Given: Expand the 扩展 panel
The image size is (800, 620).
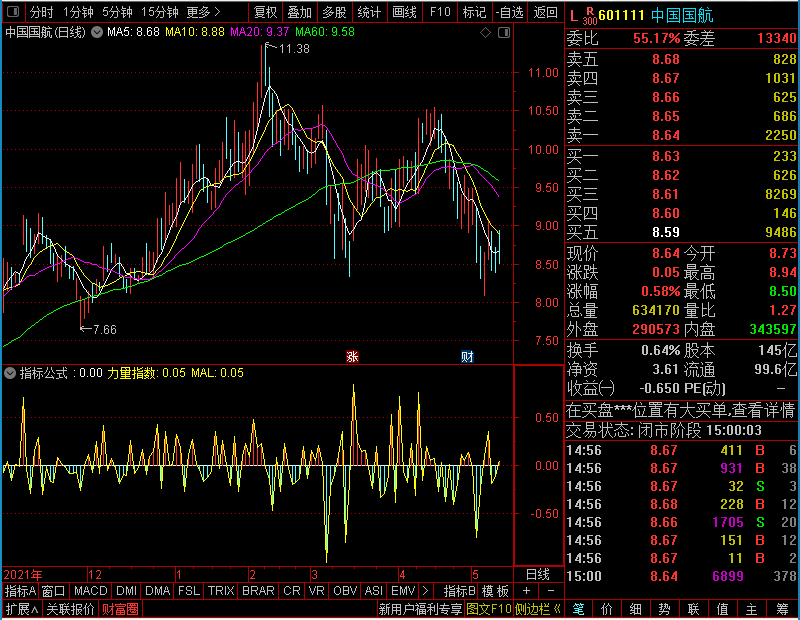Looking at the screenshot, I should point(22,609).
